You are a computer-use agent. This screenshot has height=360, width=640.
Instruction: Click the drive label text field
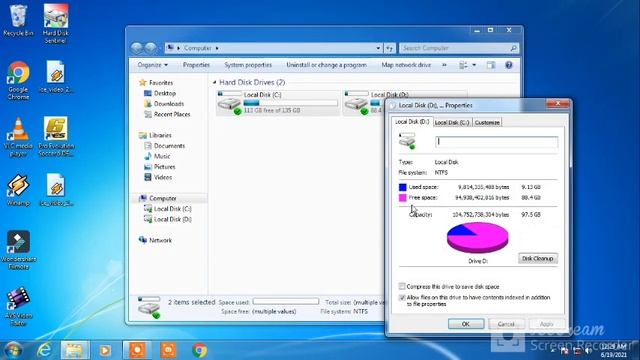click(x=496, y=142)
